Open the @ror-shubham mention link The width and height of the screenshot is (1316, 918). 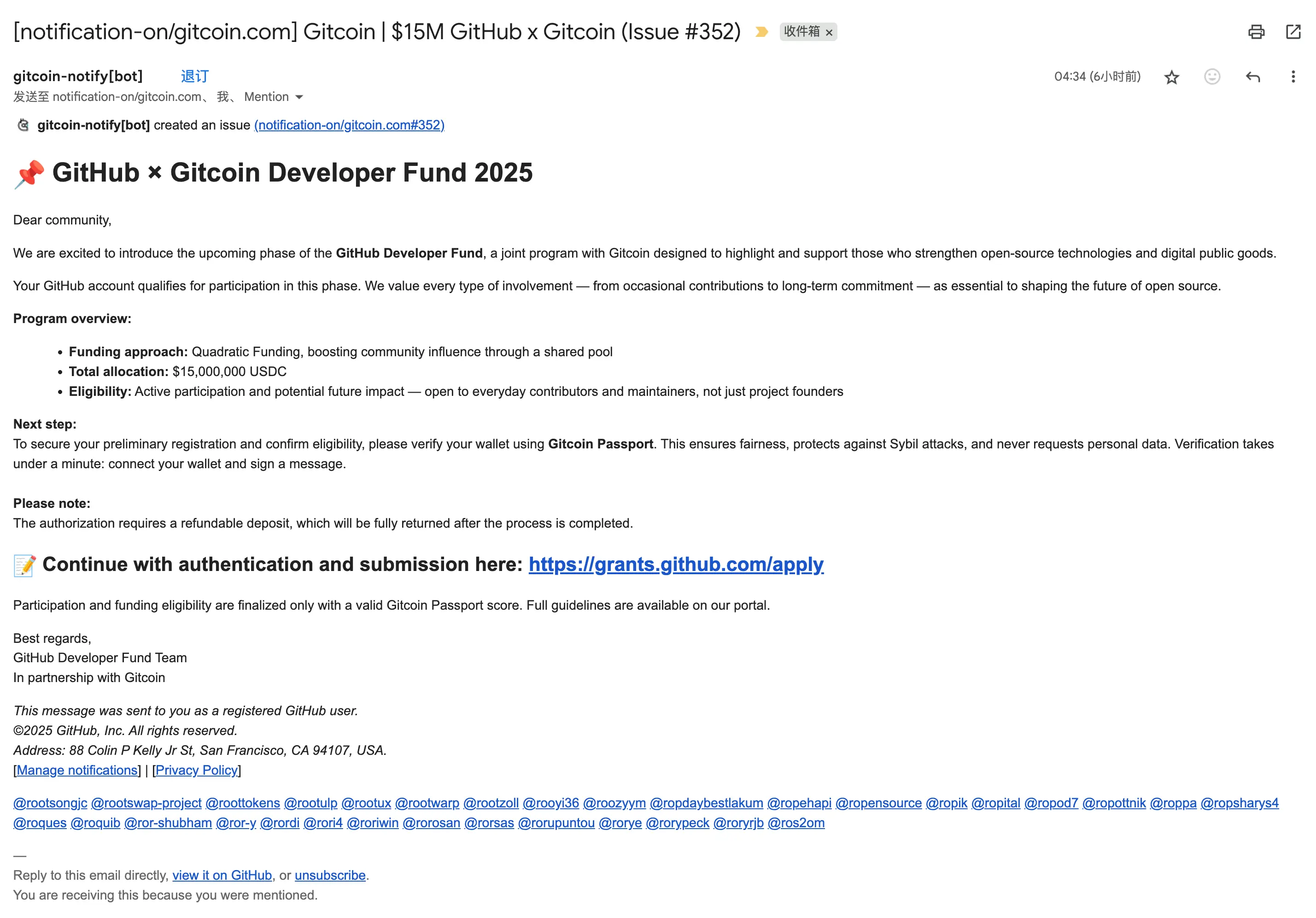click(168, 823)
